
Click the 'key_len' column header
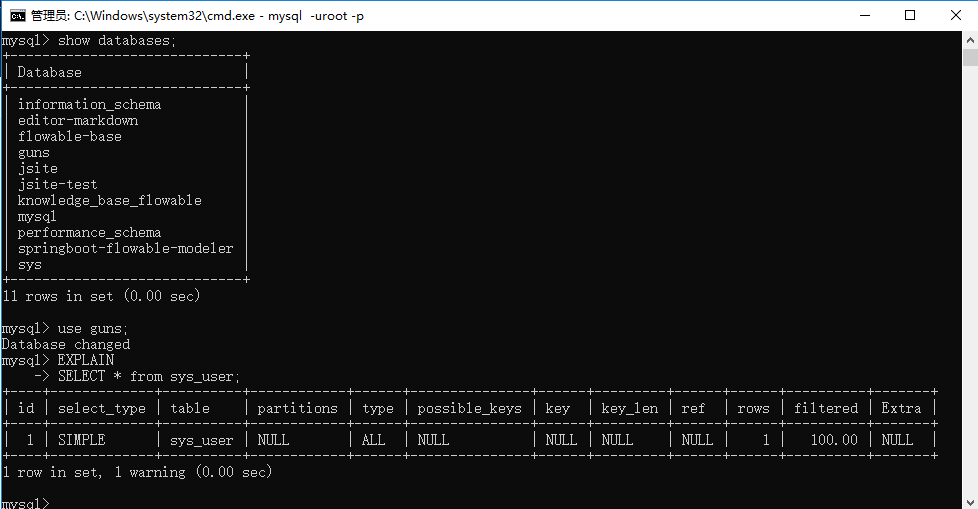629,408
